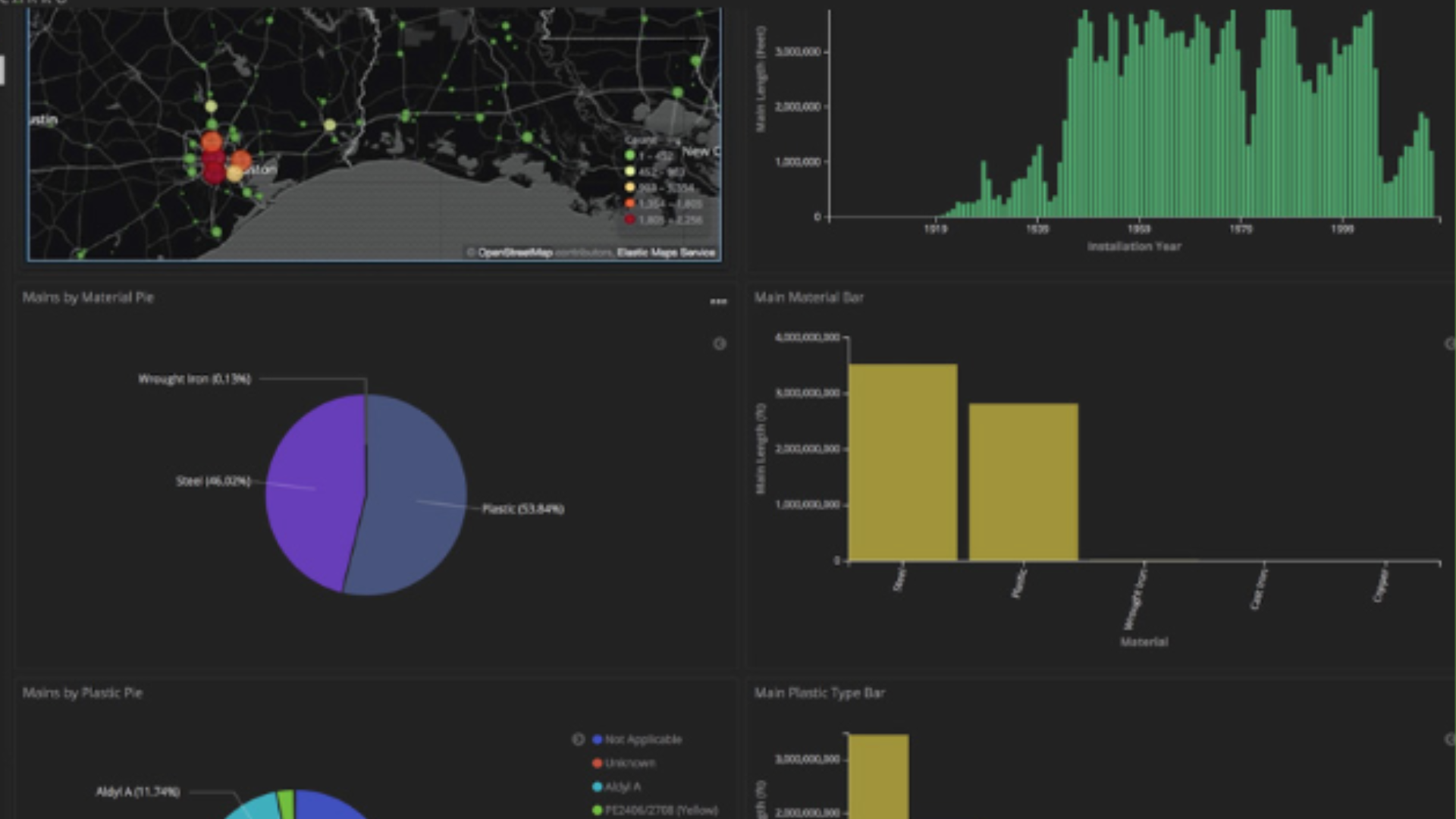Click the 1919 tick on installation year axis
This screenshot has height=819, width=1456.
click(x=935, y=228)
